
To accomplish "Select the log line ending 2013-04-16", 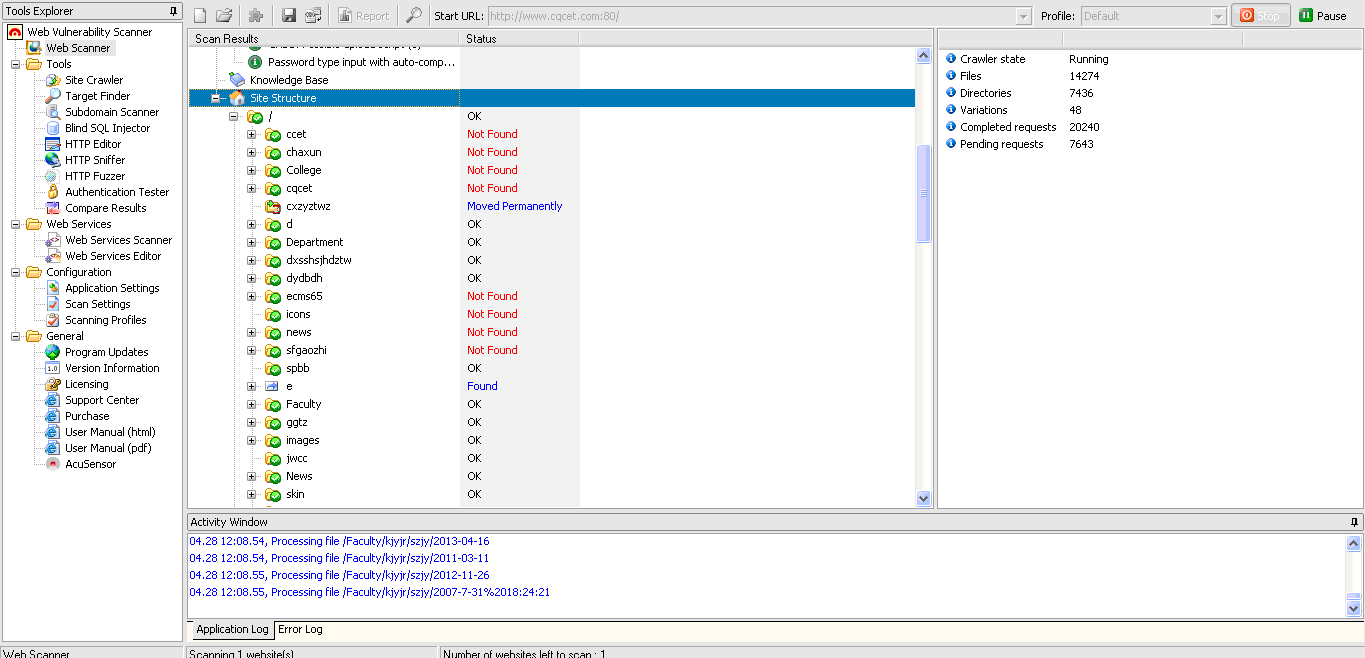I will point(339,541).
